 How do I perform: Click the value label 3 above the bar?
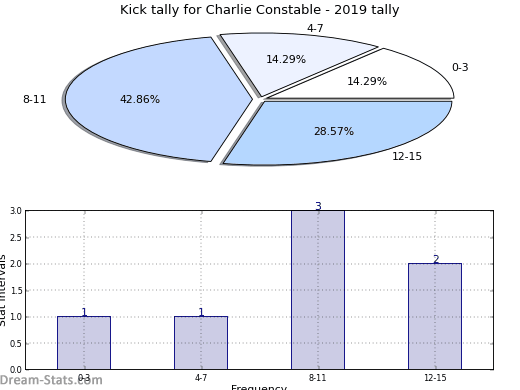coord(318,206)
